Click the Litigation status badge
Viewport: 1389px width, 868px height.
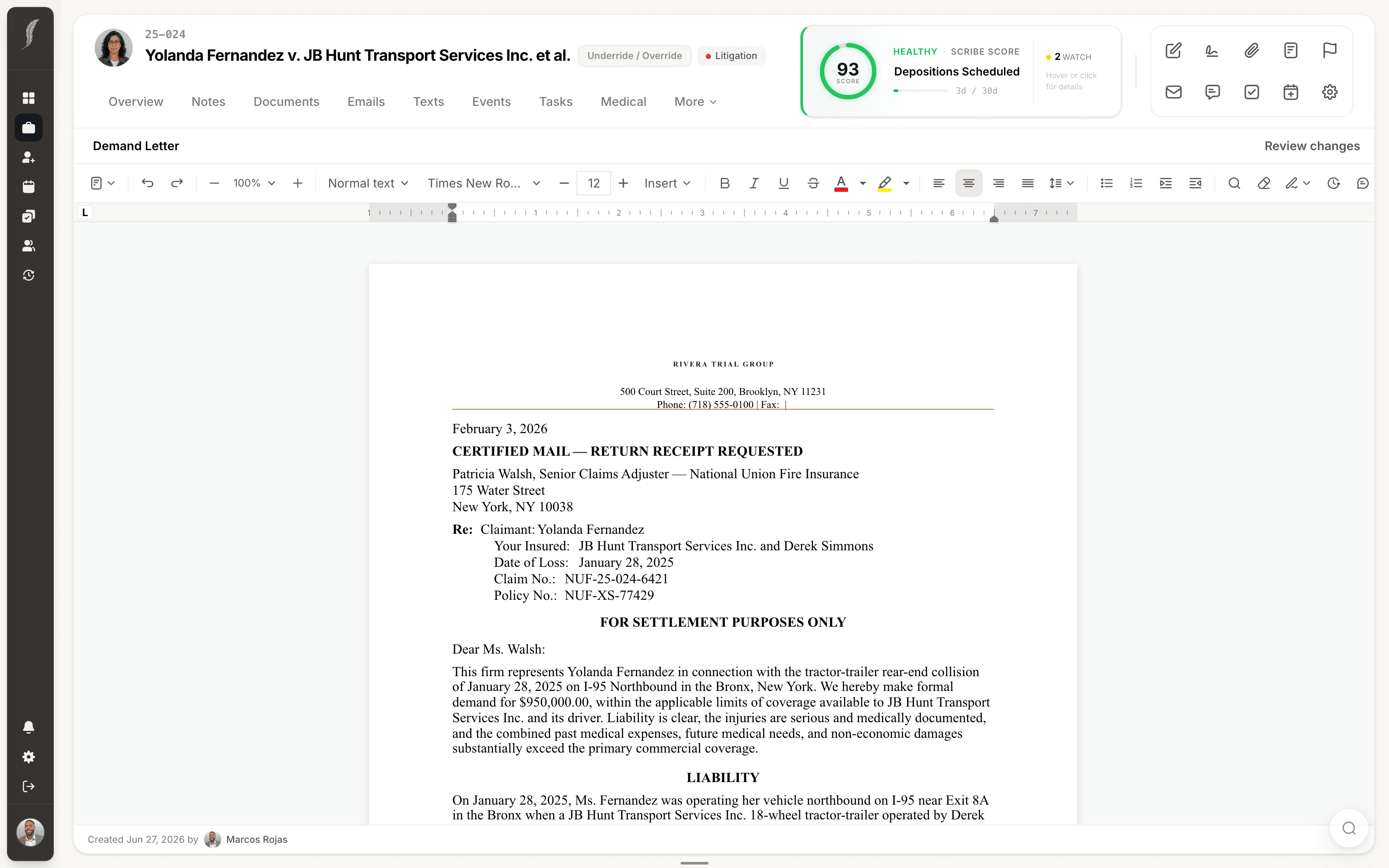point(731,56)
